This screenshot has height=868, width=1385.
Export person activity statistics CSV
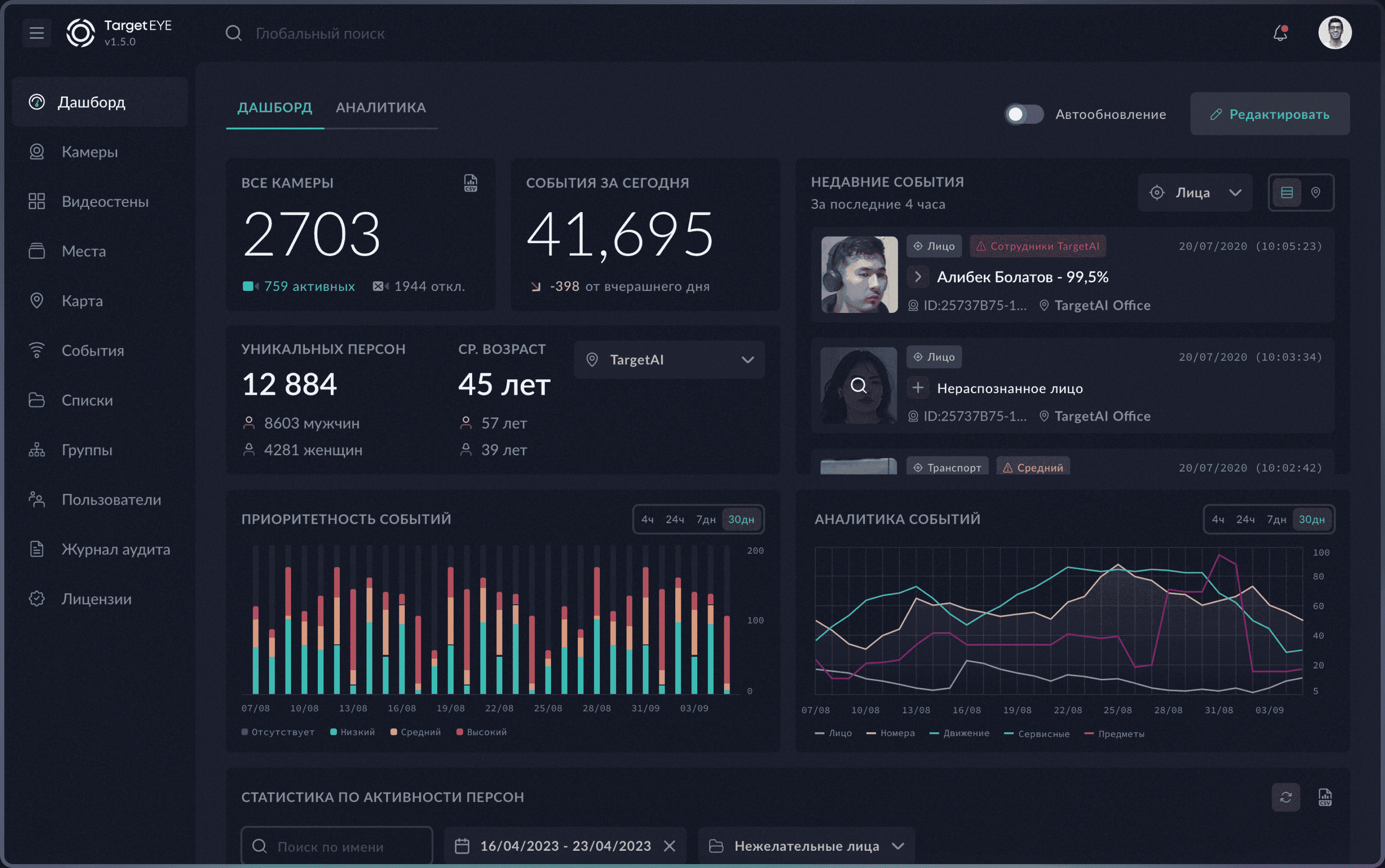click(1325, 797)
